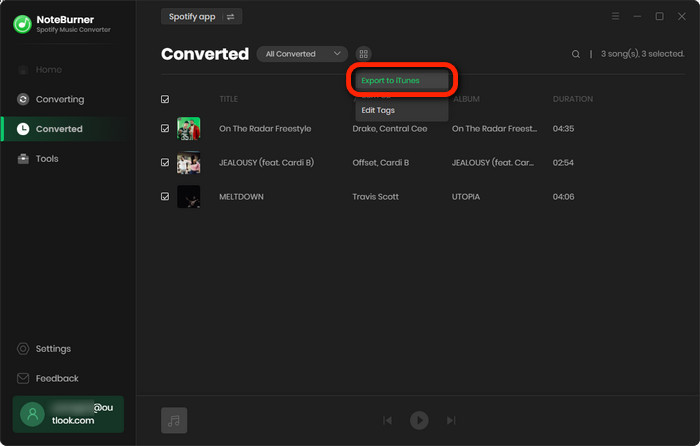Click artist Drake, Central Cee
The width and height of the screenshot is (700, 446).
(x=390, y=129)
